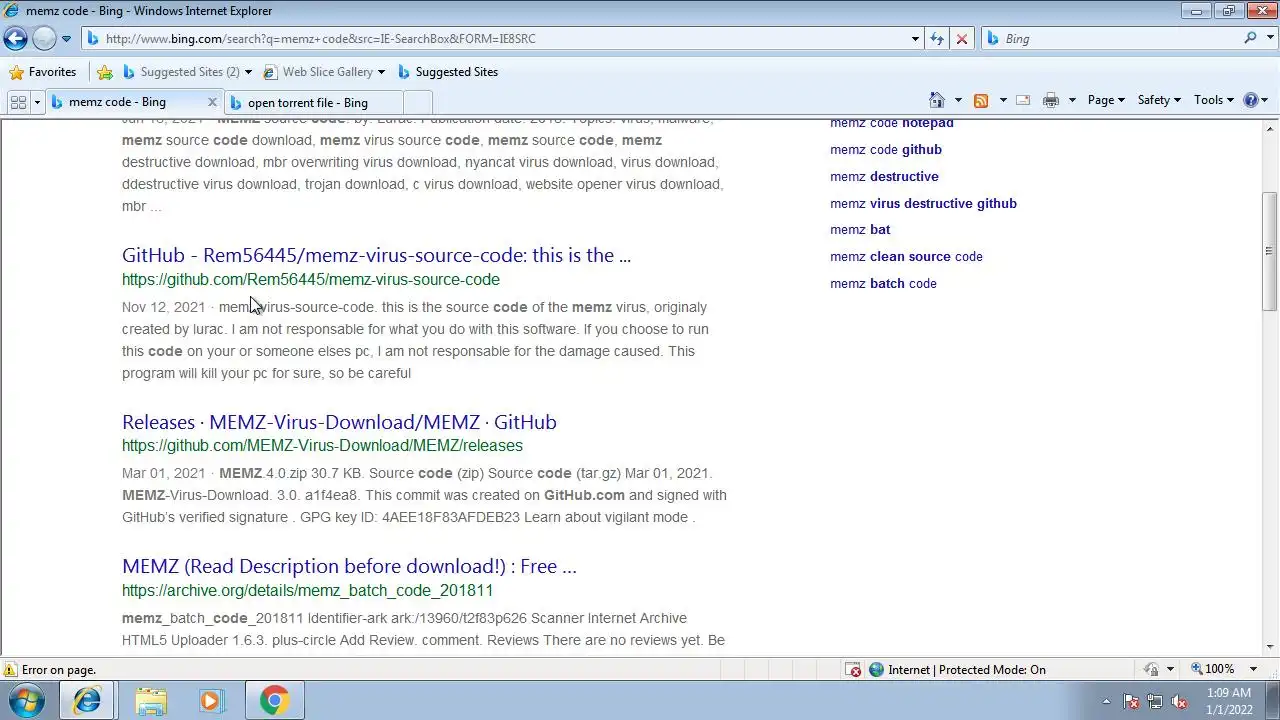Click the Home icon in command bar

[x=937, y=100]
